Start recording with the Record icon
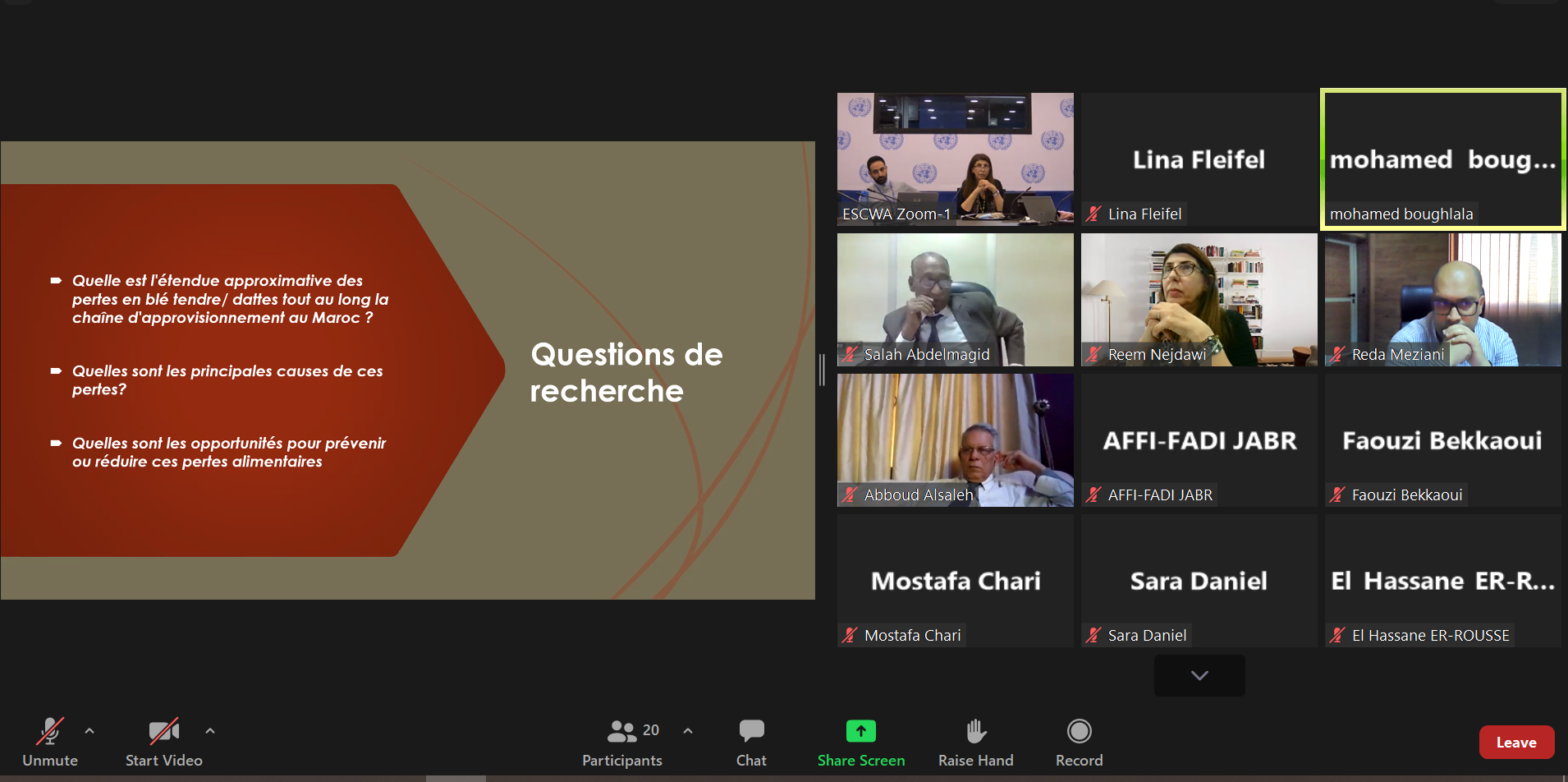 pyautogui.click(x=1079, y=730)
